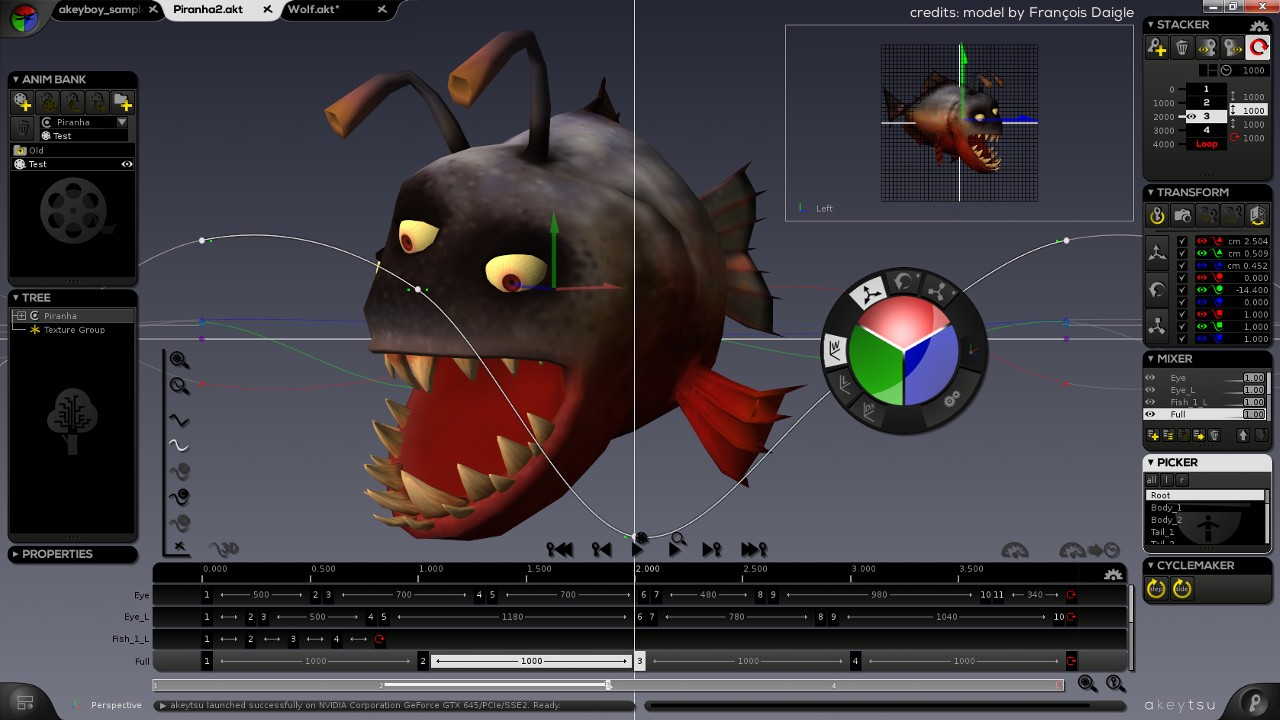Select Body_1 in the Picker list

(1166, 508)
